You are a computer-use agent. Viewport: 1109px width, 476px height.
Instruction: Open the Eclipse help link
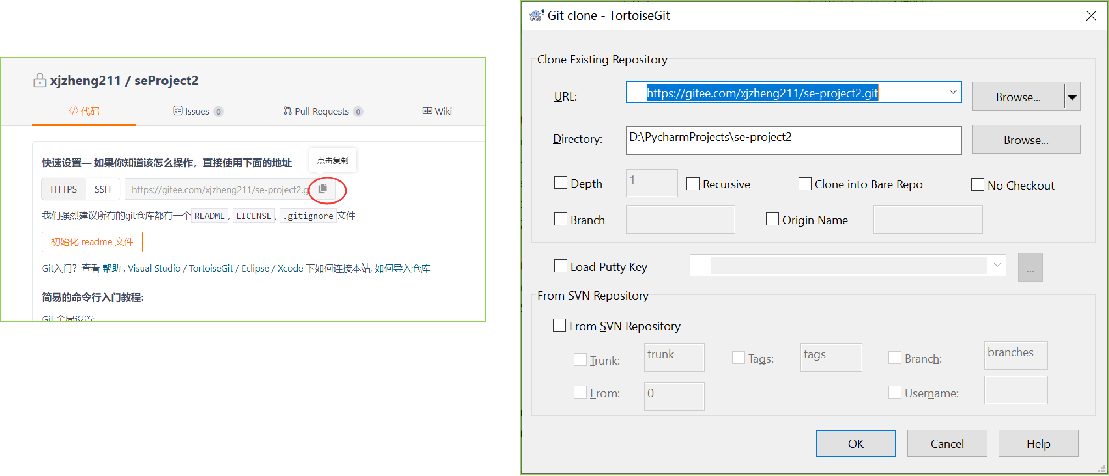[255, 269]
